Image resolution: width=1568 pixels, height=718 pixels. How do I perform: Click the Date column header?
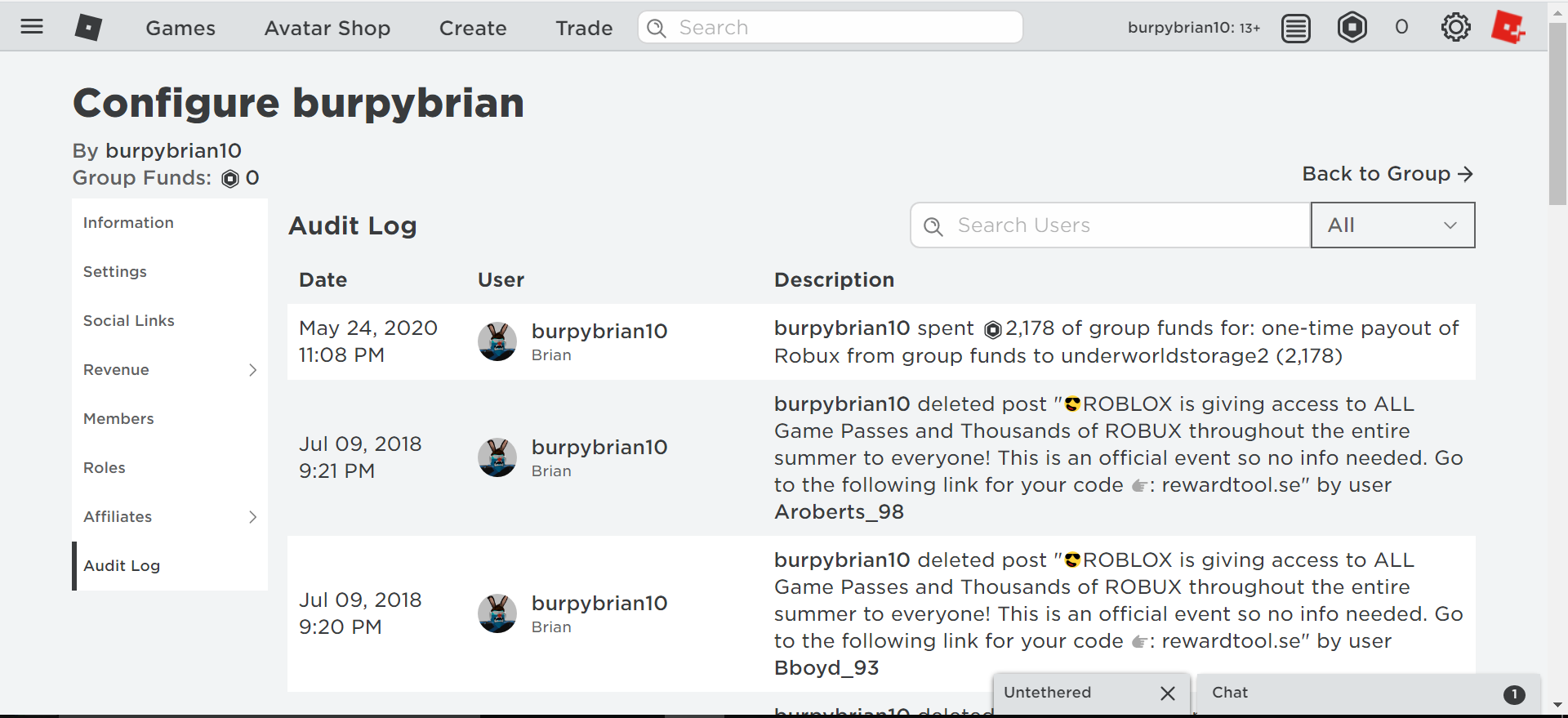(x=323, y=280)
